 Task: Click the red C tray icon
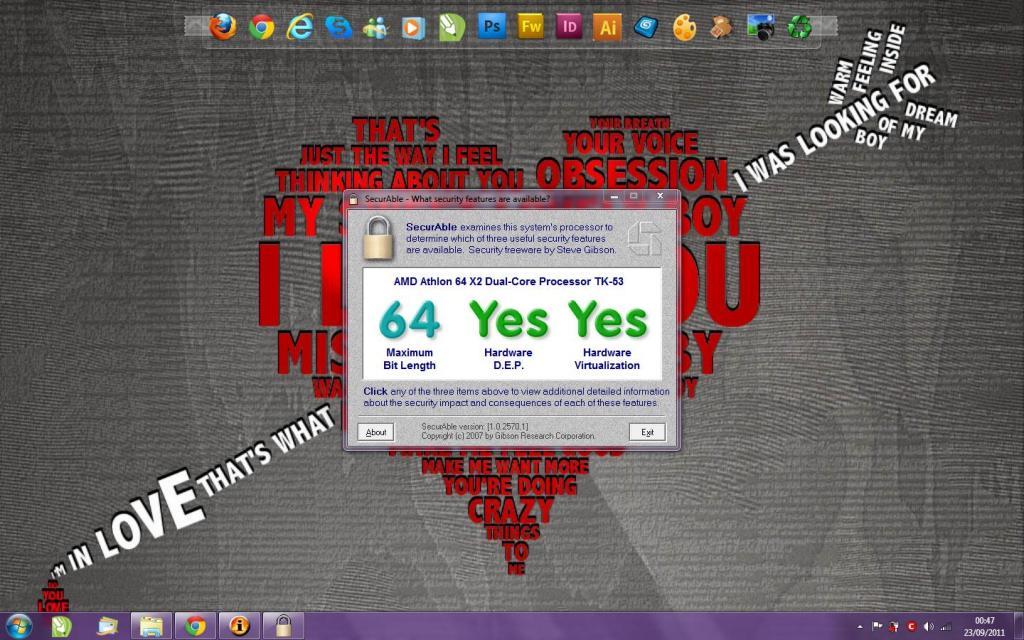pyautogui.click(x=912, y=627)
